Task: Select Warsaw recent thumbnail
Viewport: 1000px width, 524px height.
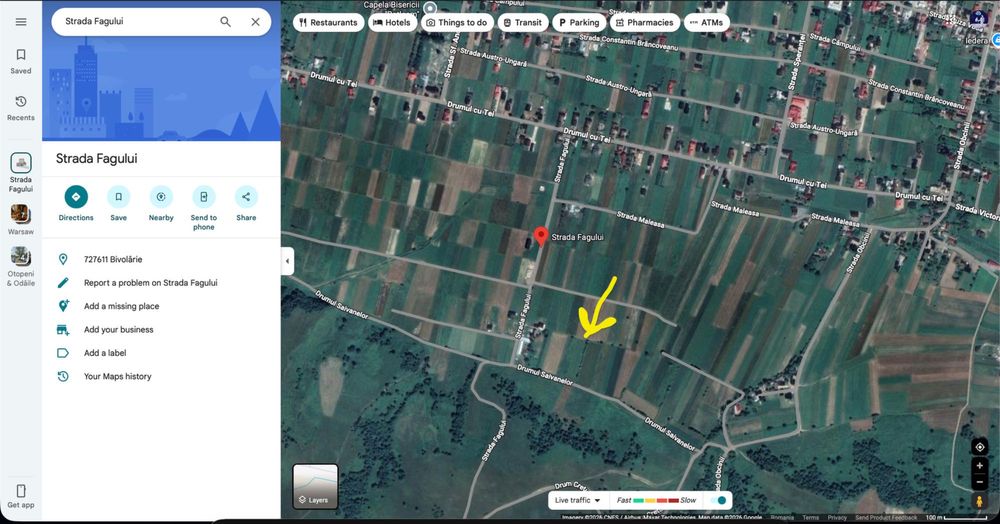Action: [21, 214]
